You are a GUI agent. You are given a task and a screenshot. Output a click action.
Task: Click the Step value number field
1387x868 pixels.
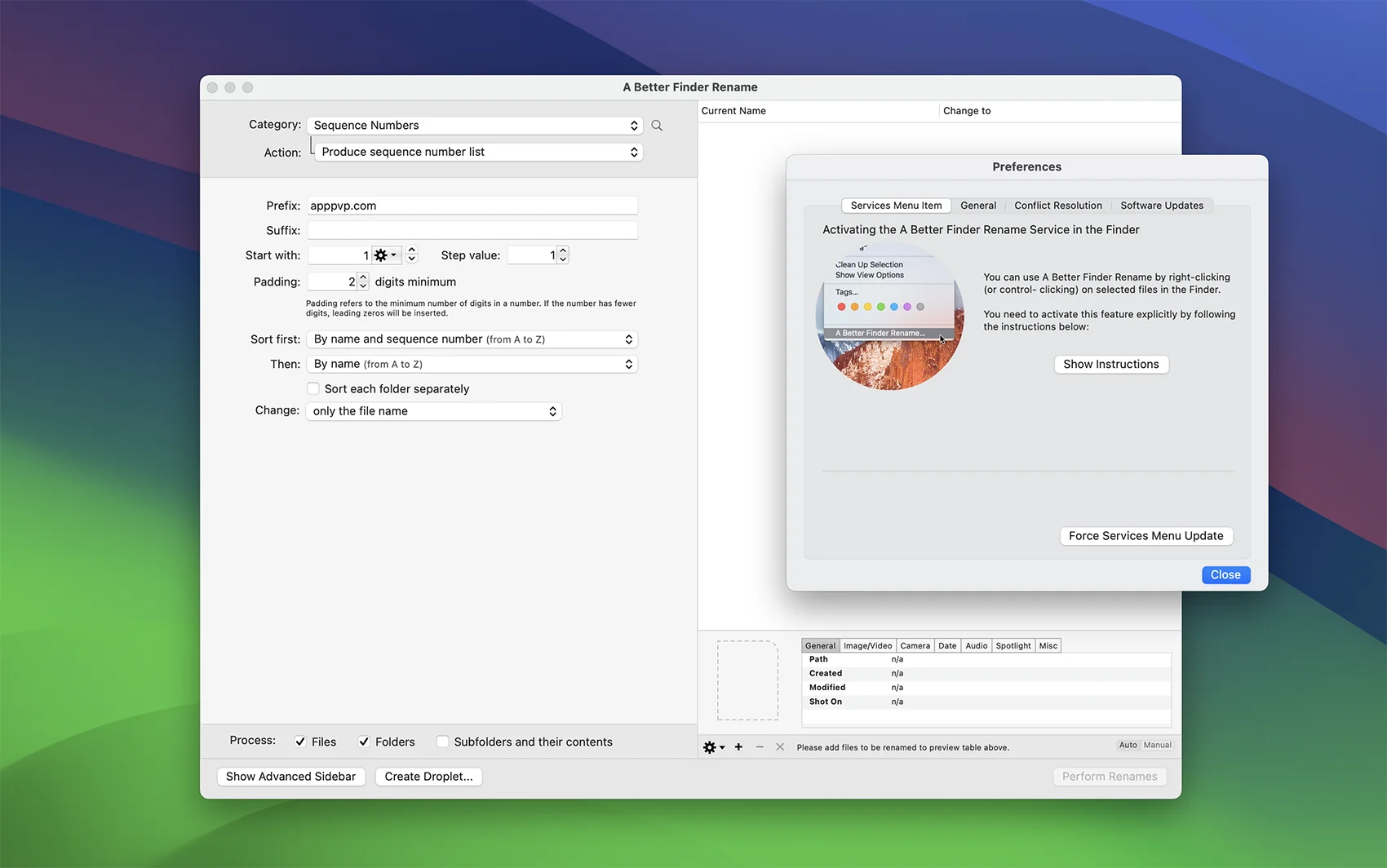[x=532, y=255]
